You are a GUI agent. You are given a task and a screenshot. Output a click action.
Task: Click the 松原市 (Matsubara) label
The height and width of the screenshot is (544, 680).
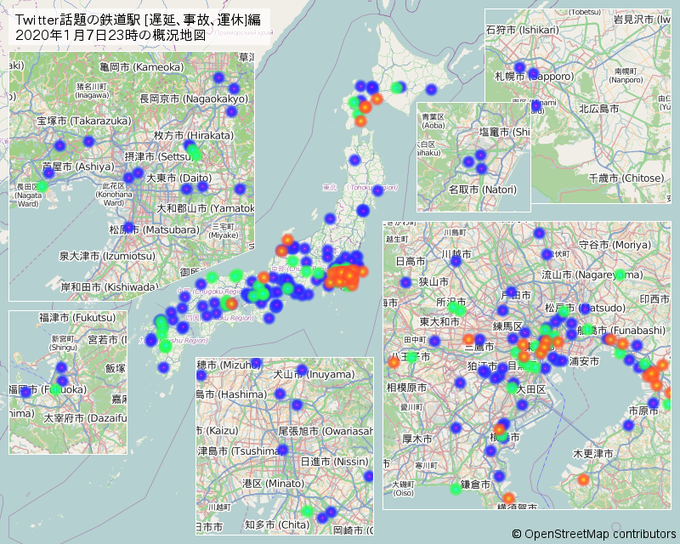(x=154, y=229)
